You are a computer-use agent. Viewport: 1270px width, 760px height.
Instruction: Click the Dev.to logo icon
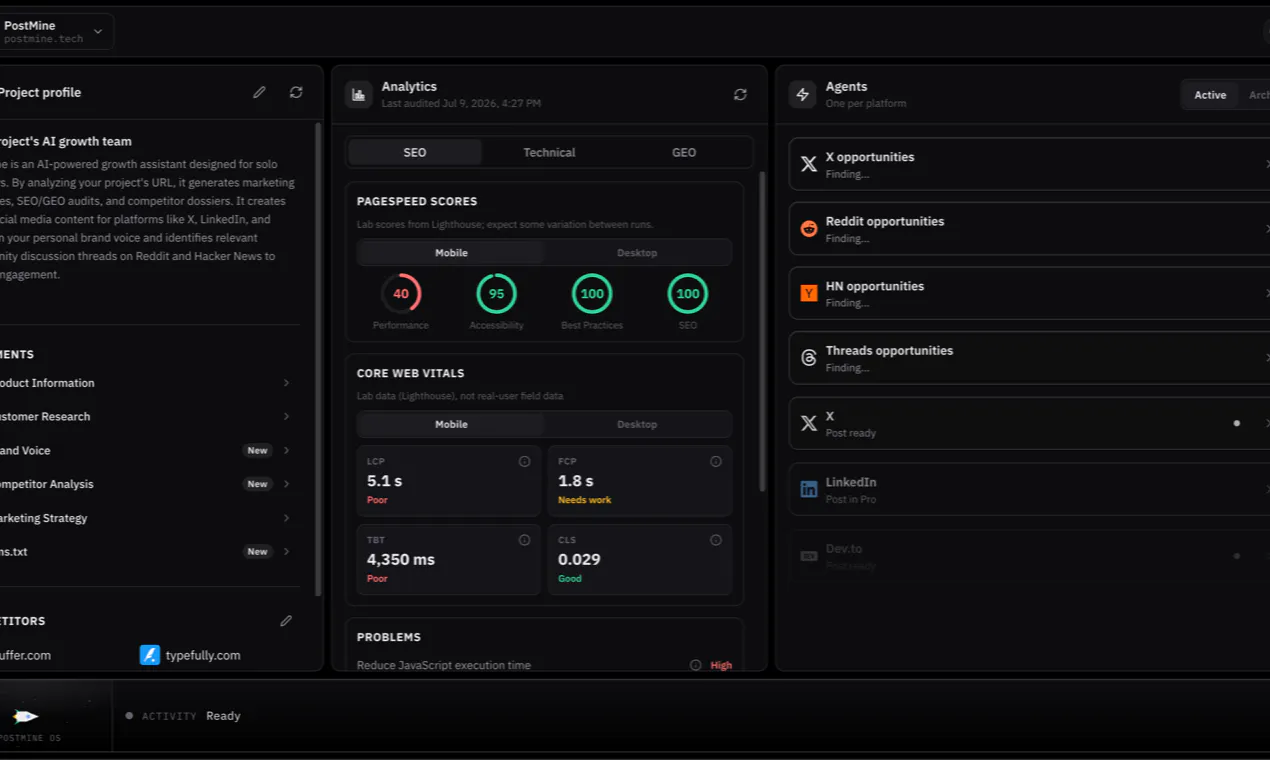(809, 555)
